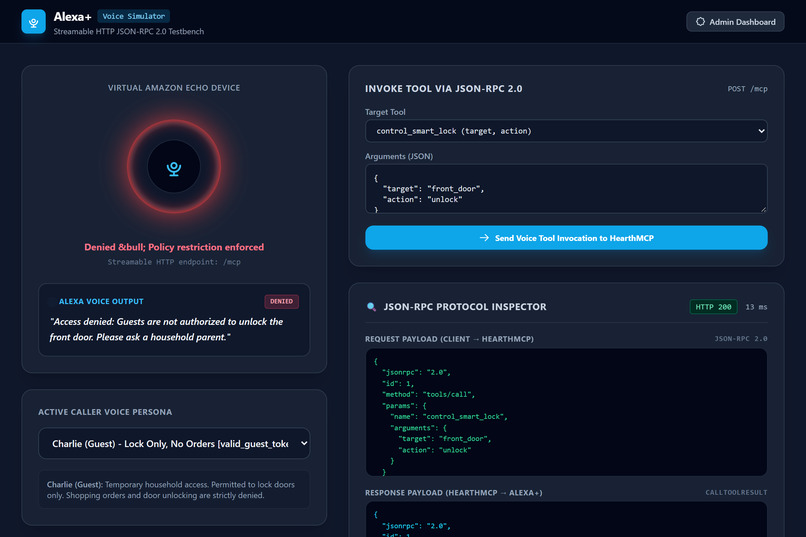Click the arrow icon on Send Voice button
806x537 pixels.
click(x=484, y=238)
